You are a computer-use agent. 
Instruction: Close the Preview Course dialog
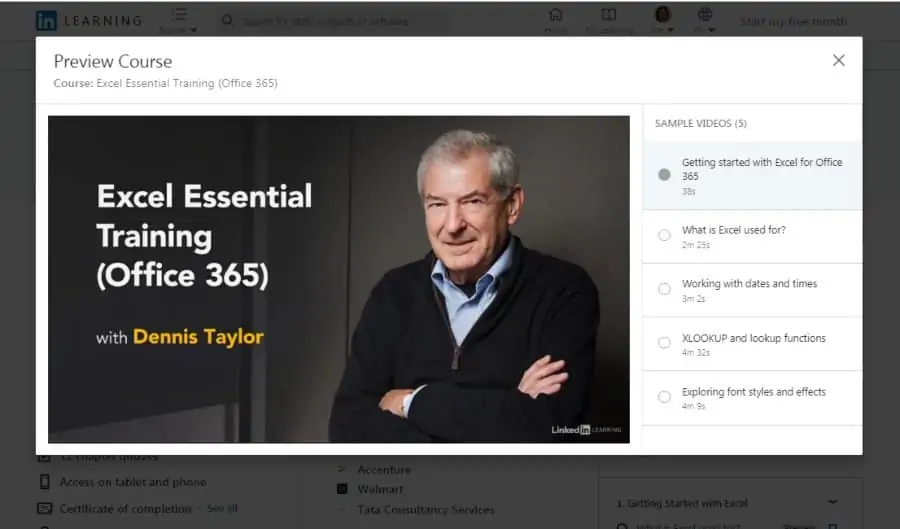tap(838, 60)
